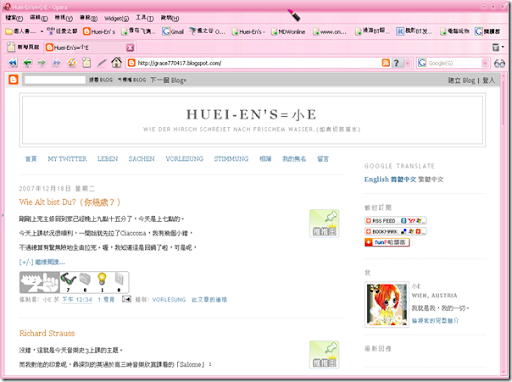Click the Blogger navbar search field
The height and width of the screenshot is (382, 512).
click(x=55, y=80)
